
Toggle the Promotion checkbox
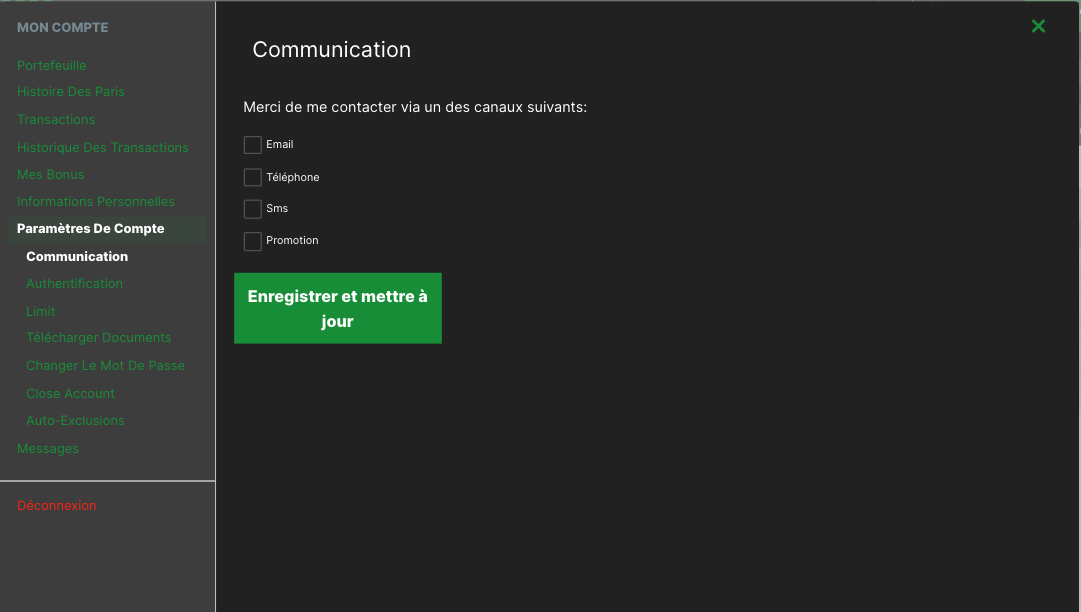(x=253, y=241)
